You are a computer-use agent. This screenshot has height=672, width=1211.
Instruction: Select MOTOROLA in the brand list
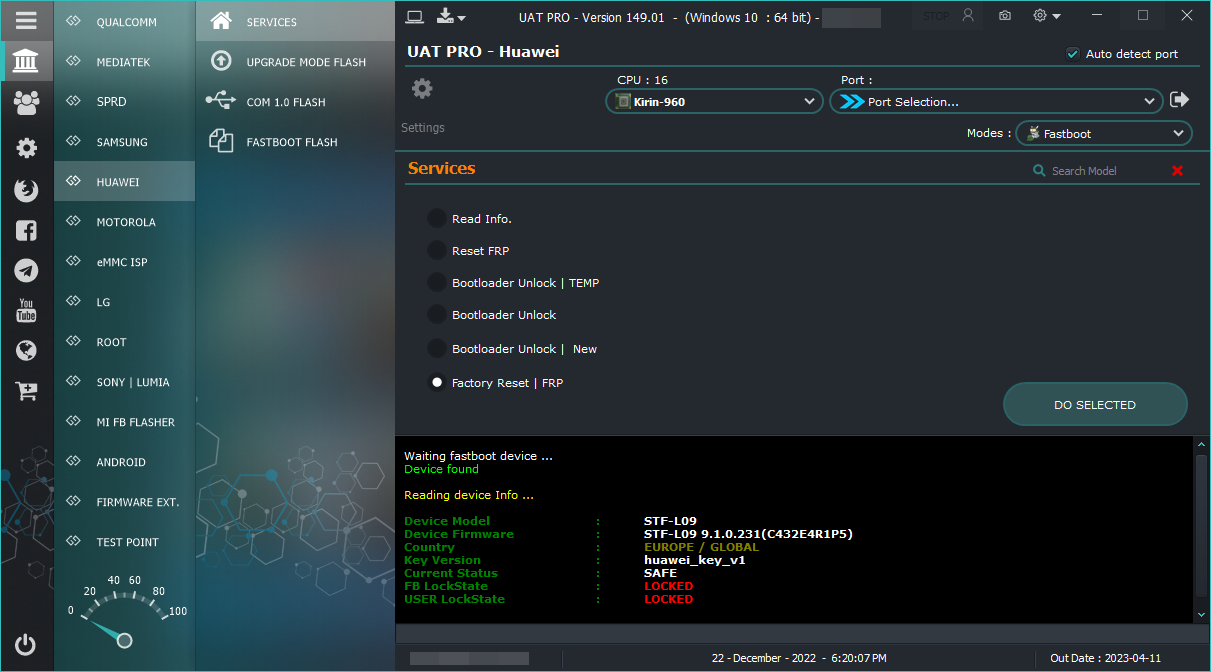124,221
